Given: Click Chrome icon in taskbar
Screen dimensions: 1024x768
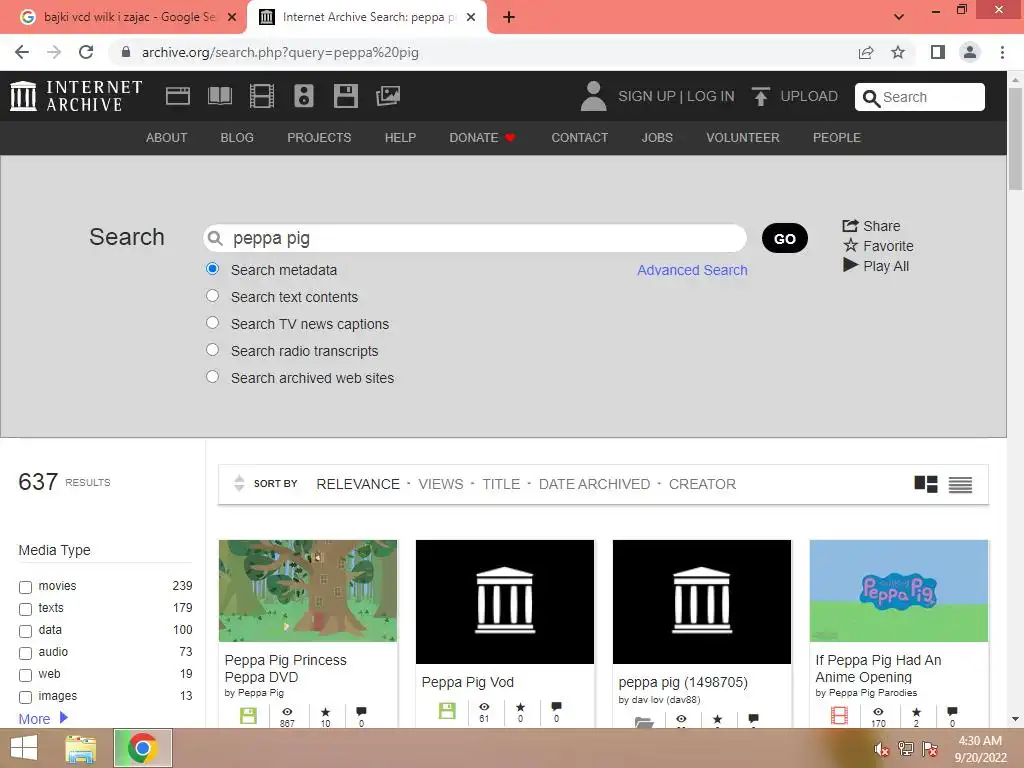Looking at the screenshot, I should click(x=142, y=748).
